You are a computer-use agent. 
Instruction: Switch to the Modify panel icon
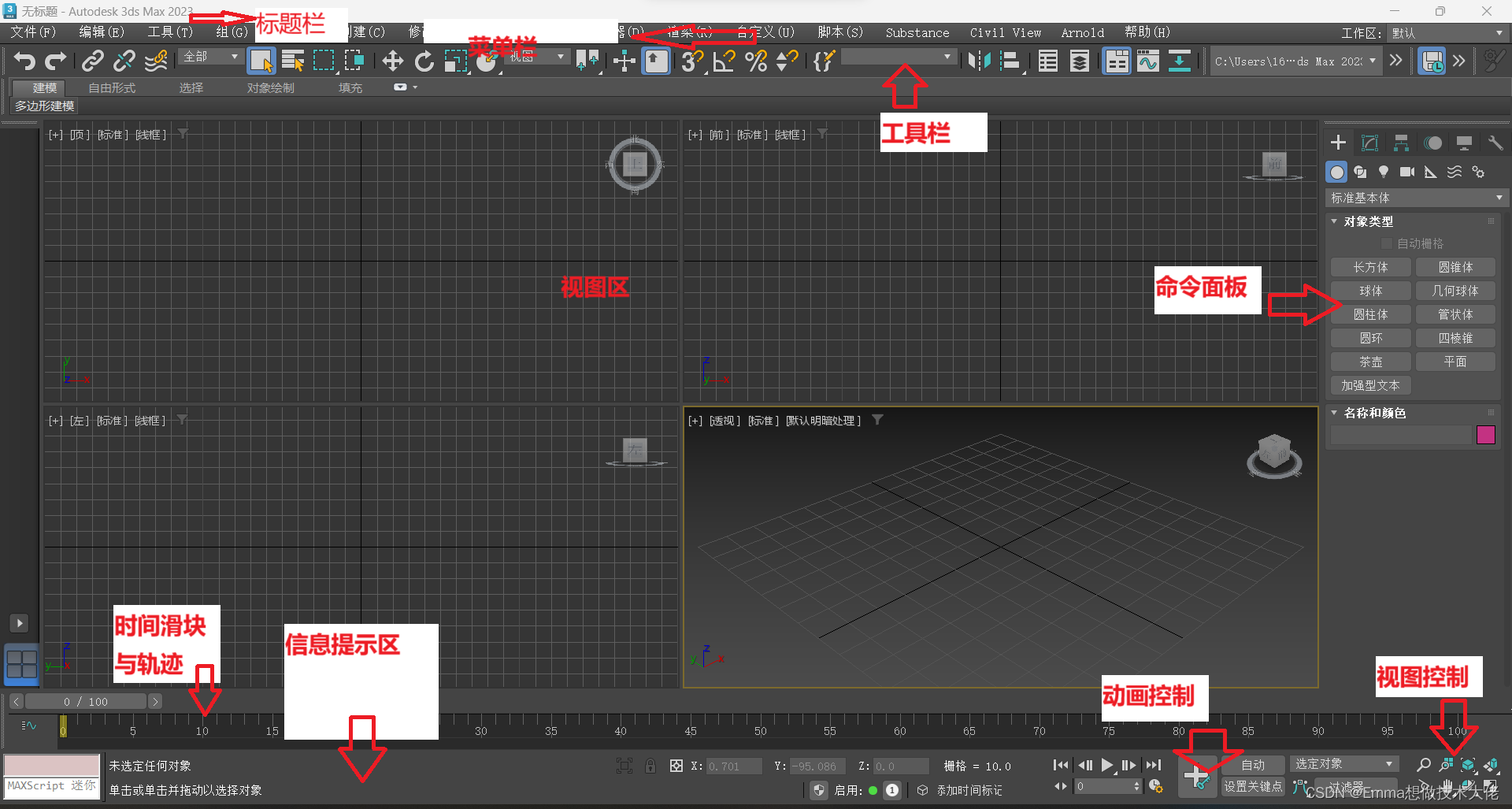click(1369, 143)
